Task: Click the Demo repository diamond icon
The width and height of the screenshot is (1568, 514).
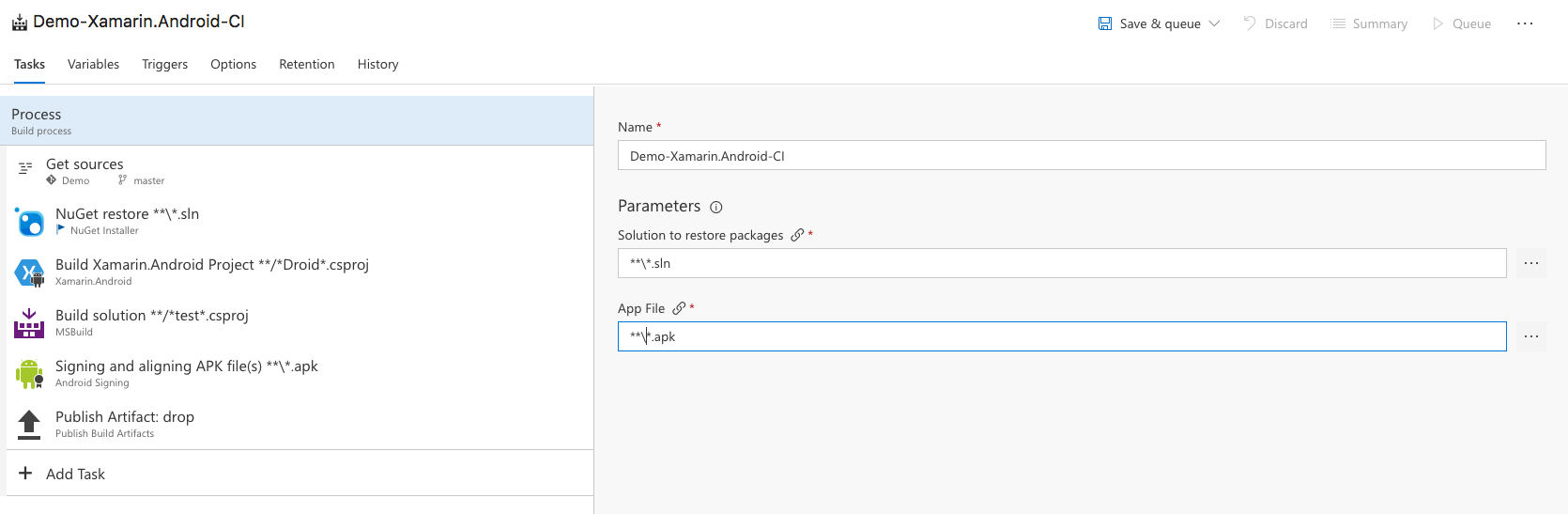Action: (x=51, y=179)
